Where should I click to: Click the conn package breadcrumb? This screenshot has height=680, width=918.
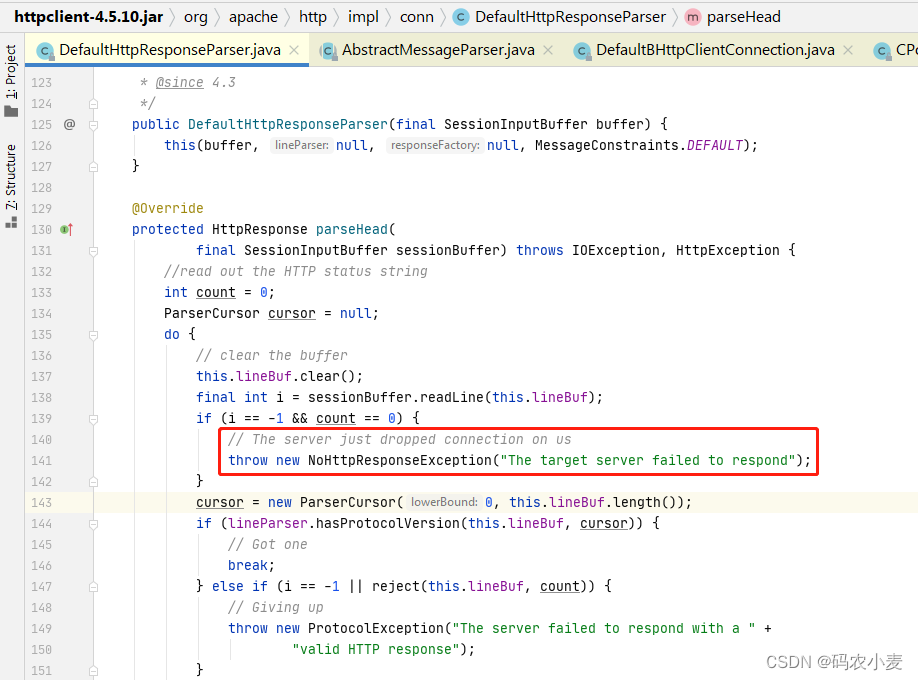[x=416, y=17]
